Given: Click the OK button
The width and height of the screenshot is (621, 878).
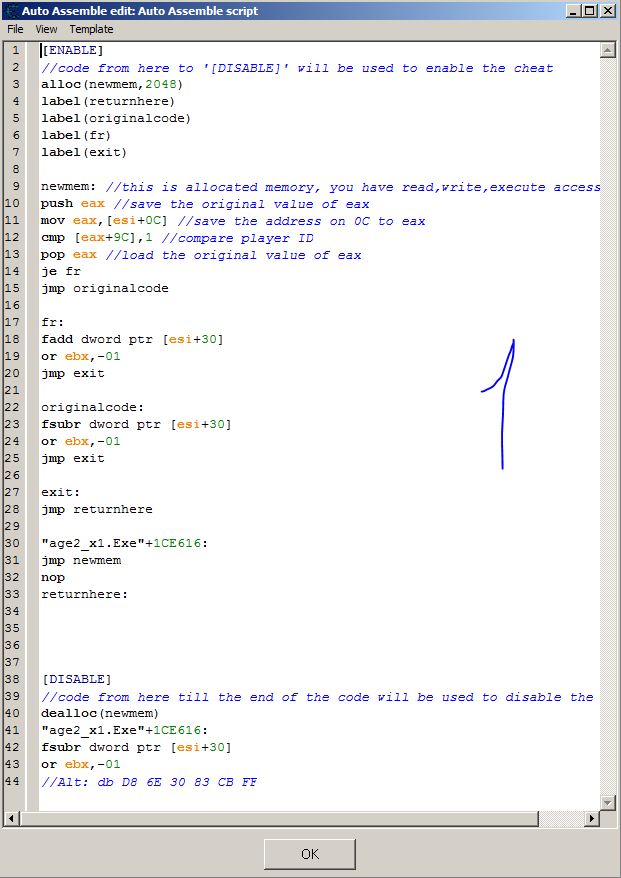Looking at the screenshot, I should tap(310, 854).
